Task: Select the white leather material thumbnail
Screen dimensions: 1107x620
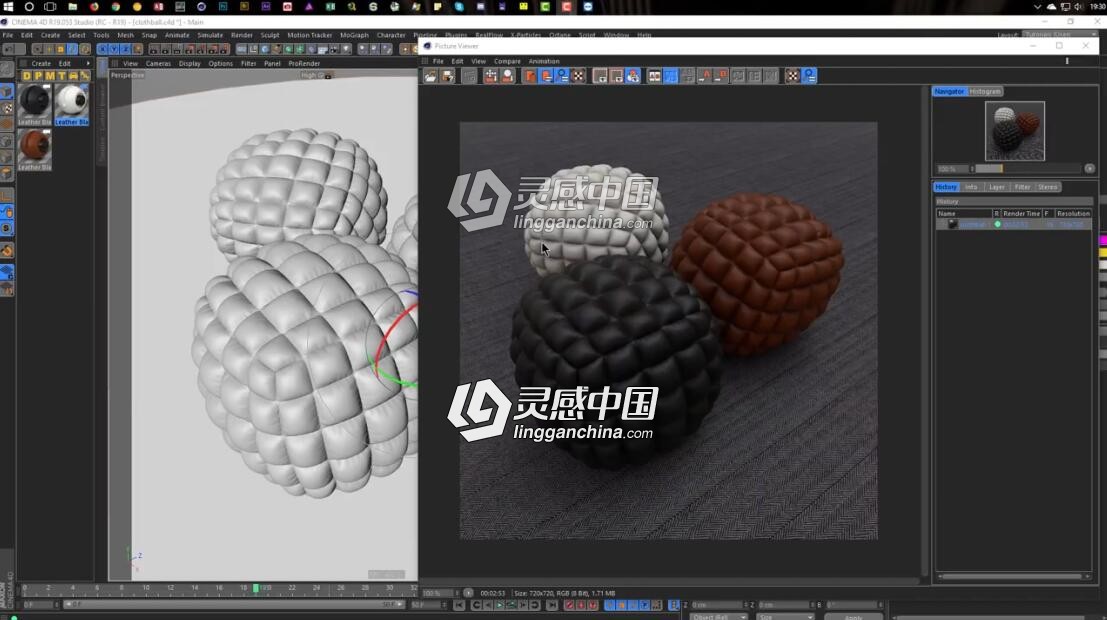Action: tap(71, 101)
